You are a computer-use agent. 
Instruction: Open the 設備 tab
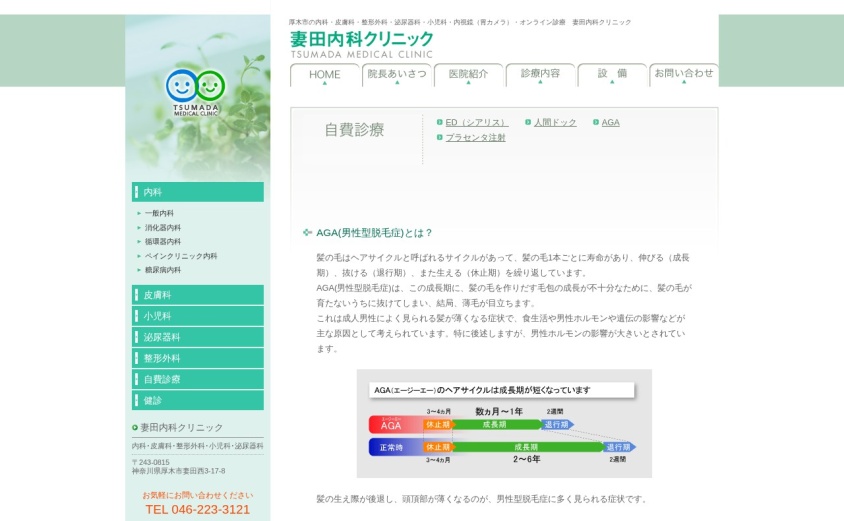tap(612, 75)
